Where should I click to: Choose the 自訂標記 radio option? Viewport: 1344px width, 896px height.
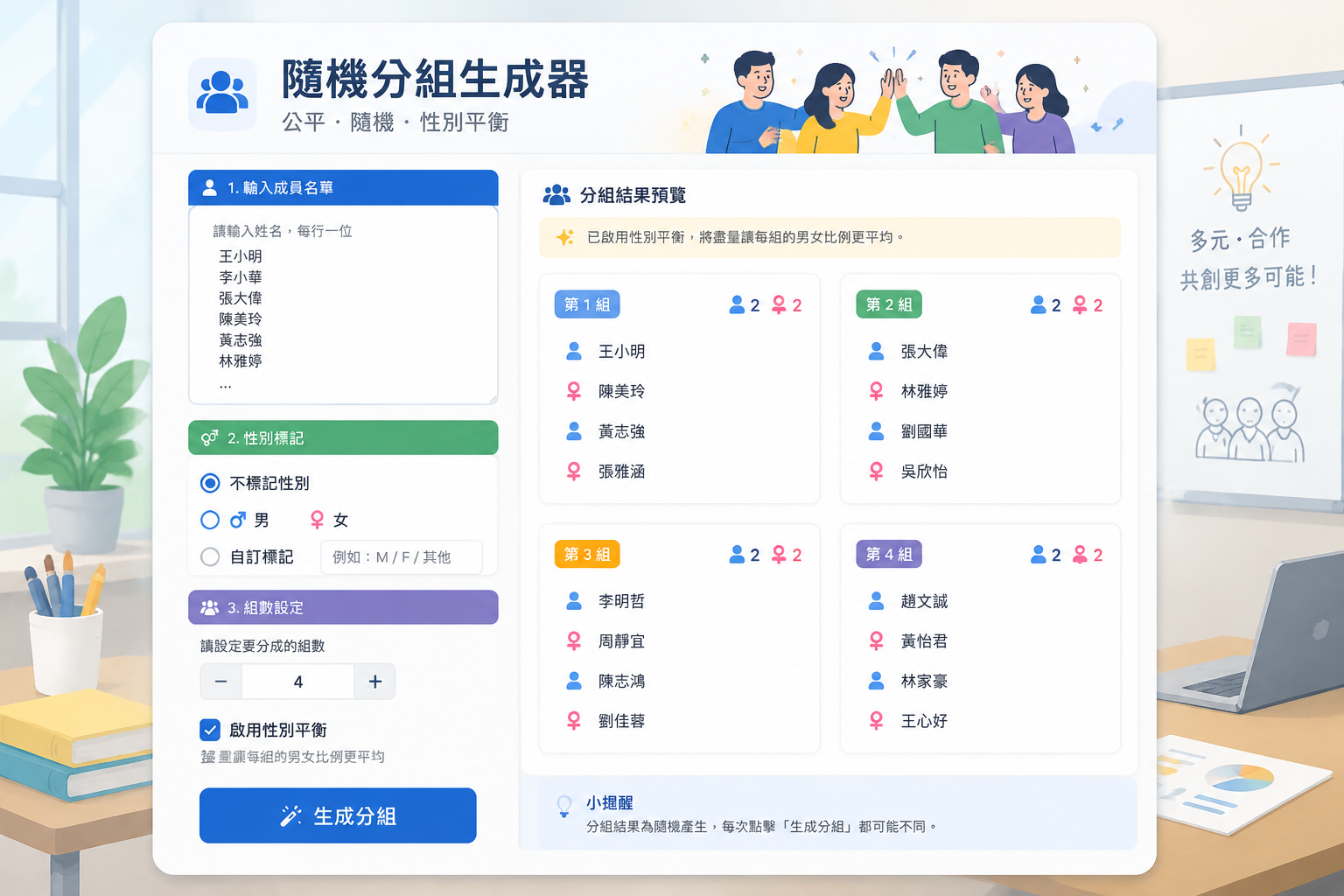[210, 556]
